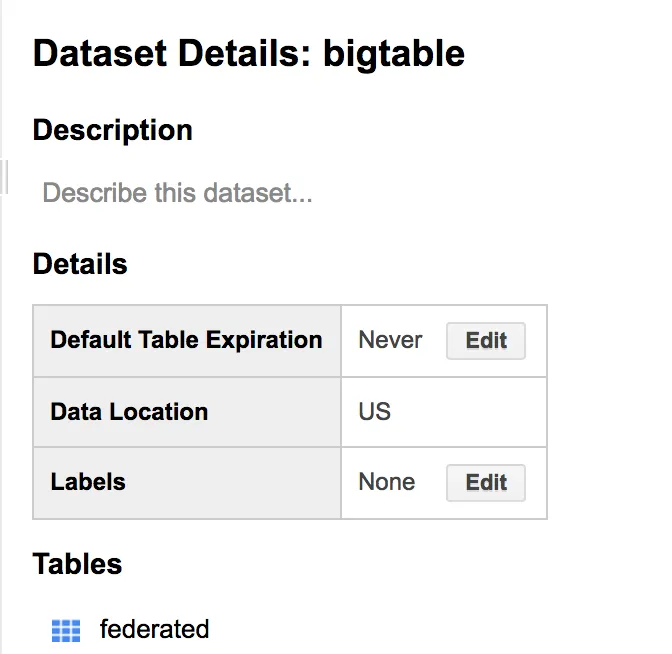Click the Tables section heading
This screenshot has height=654, width=672.
click(x=77, y=564)
